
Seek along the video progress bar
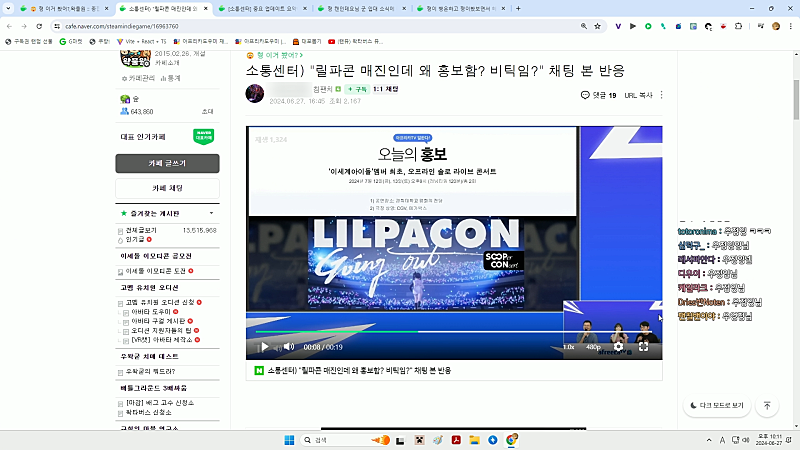coord(453,332)
